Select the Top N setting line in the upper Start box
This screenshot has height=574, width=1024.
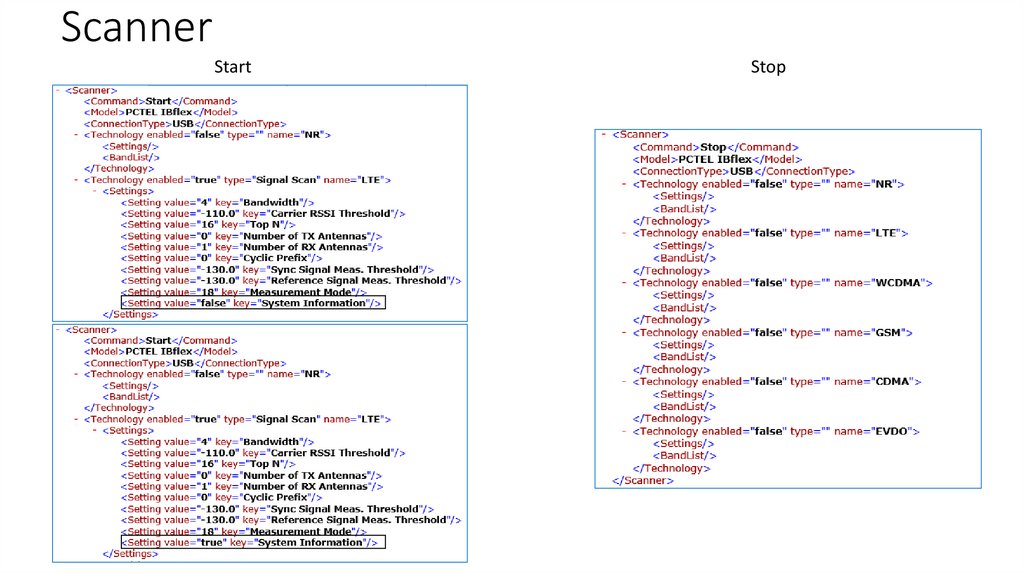[208, 225]
